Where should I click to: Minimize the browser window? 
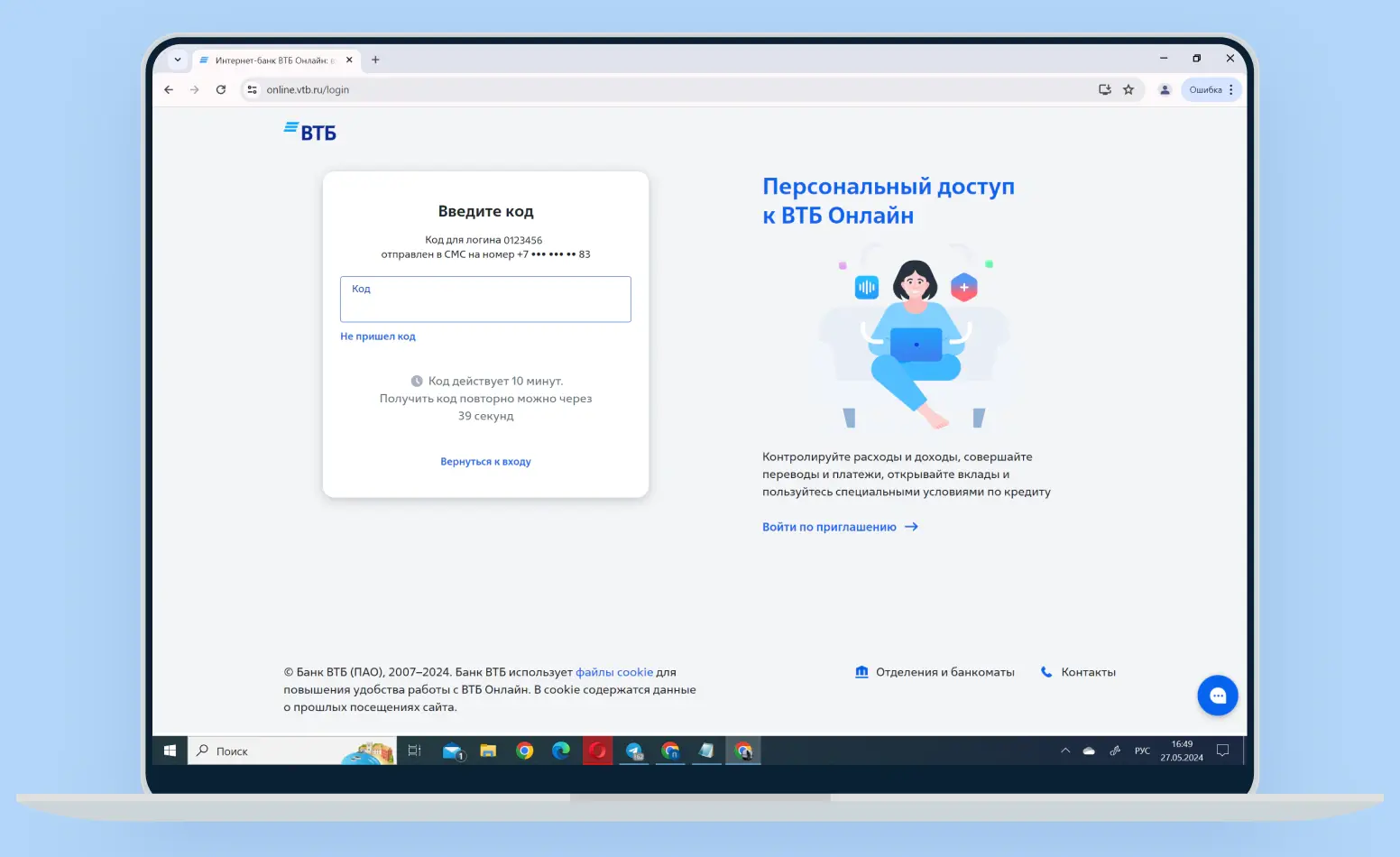click(1164, 59)
